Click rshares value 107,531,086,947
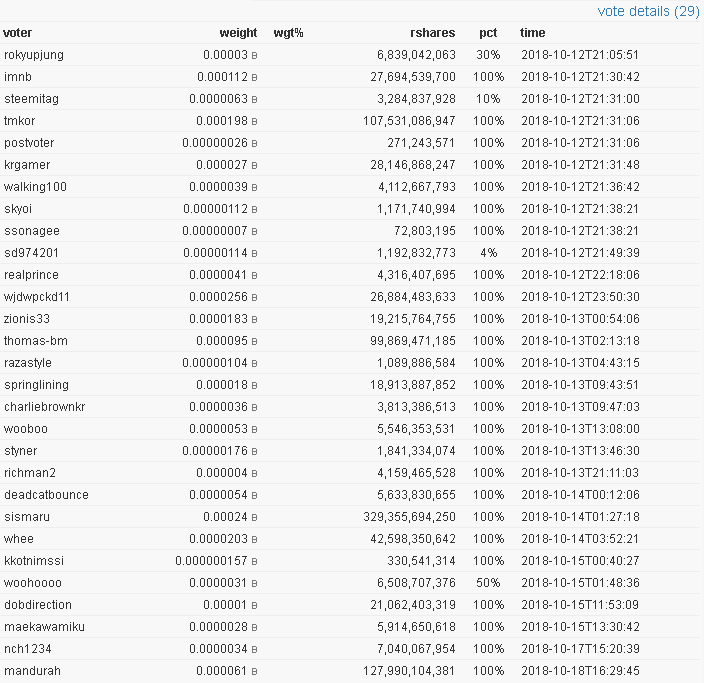The width and height of the screenshot is (704, 683). pos(409,121)
